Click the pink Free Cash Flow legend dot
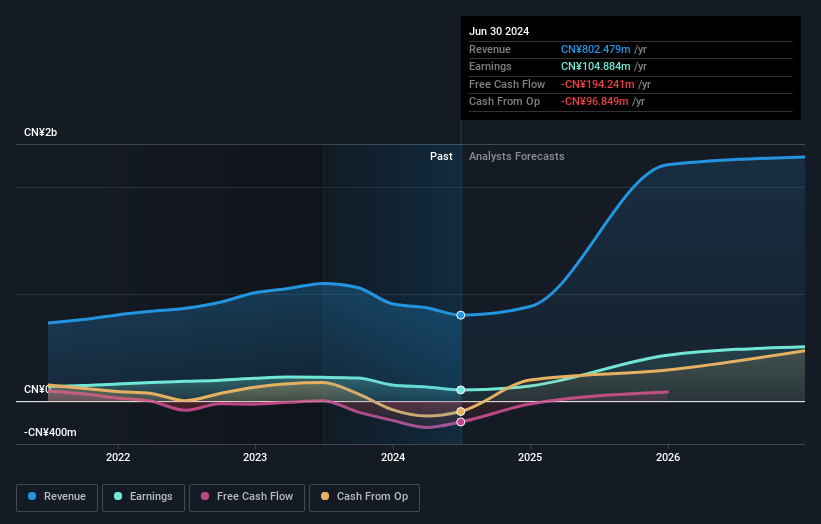This screenshot has width=821, height=524. pyautogui.click(x=205, y=496)
